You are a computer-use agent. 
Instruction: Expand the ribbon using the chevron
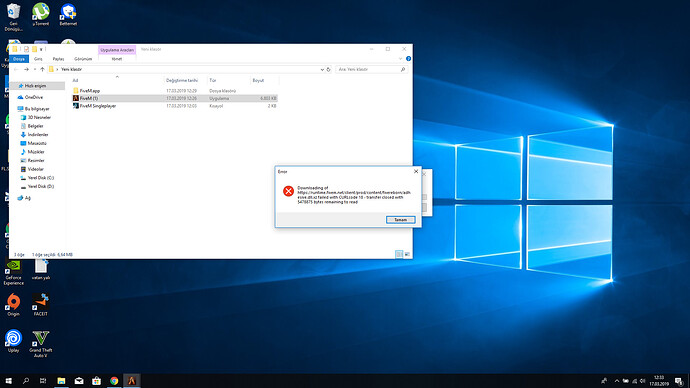click(400, 59)
